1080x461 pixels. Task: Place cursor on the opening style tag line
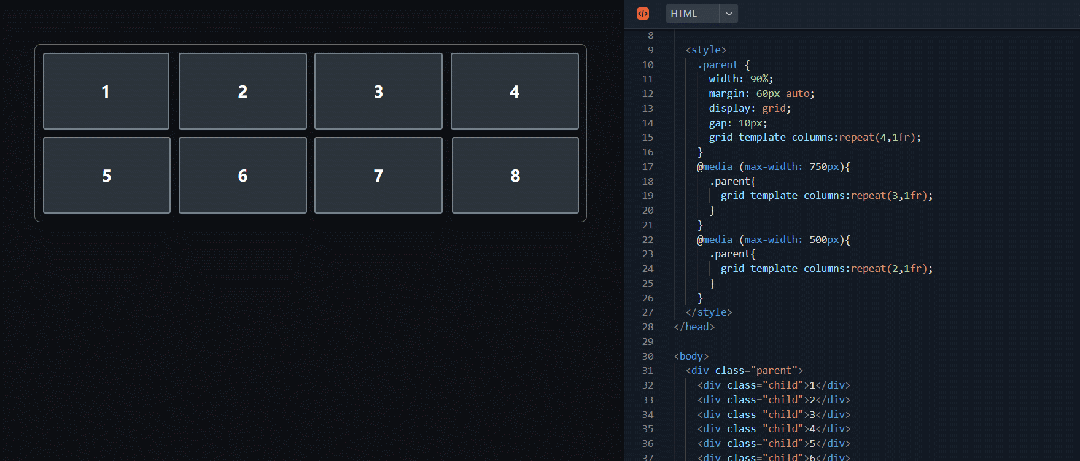click(706, 50)
